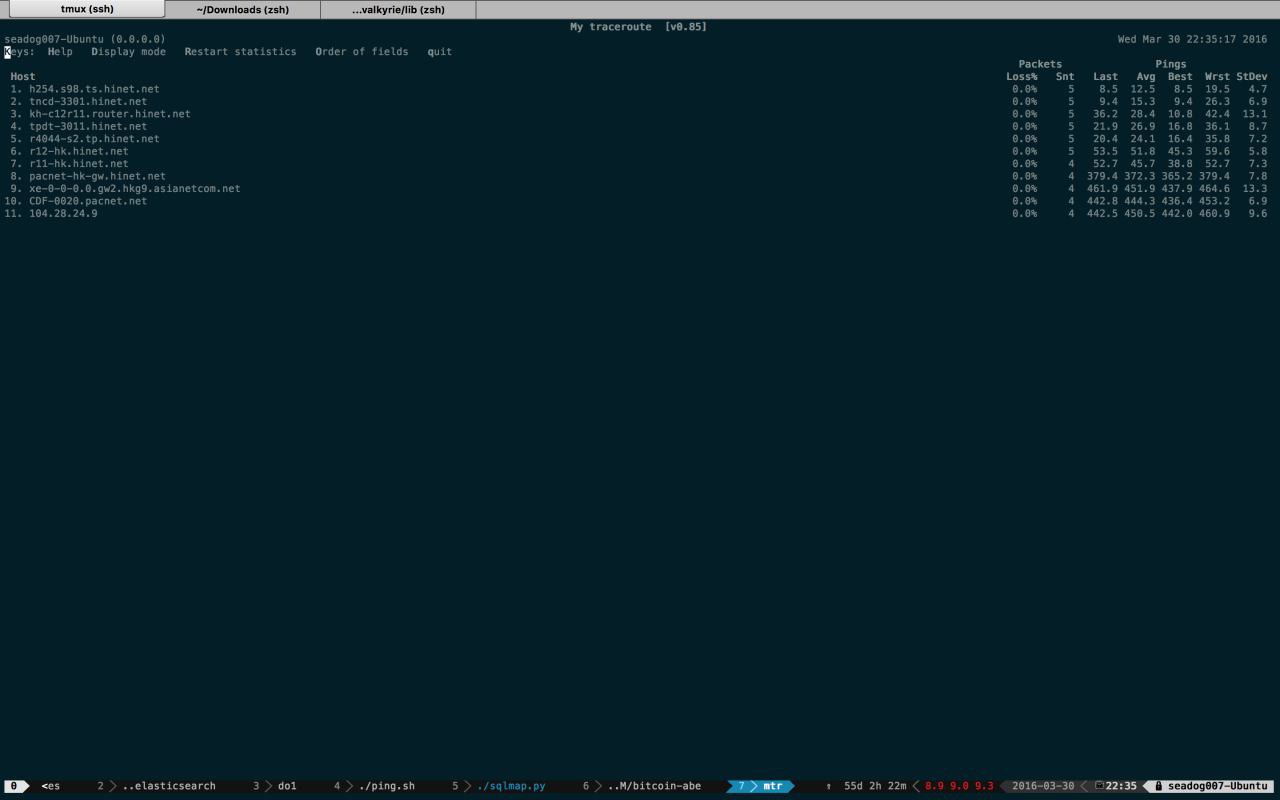Click the load average 8.9 9.0 9.3
This screenshot has width=1280, height=800.
(x=959, y=786)
